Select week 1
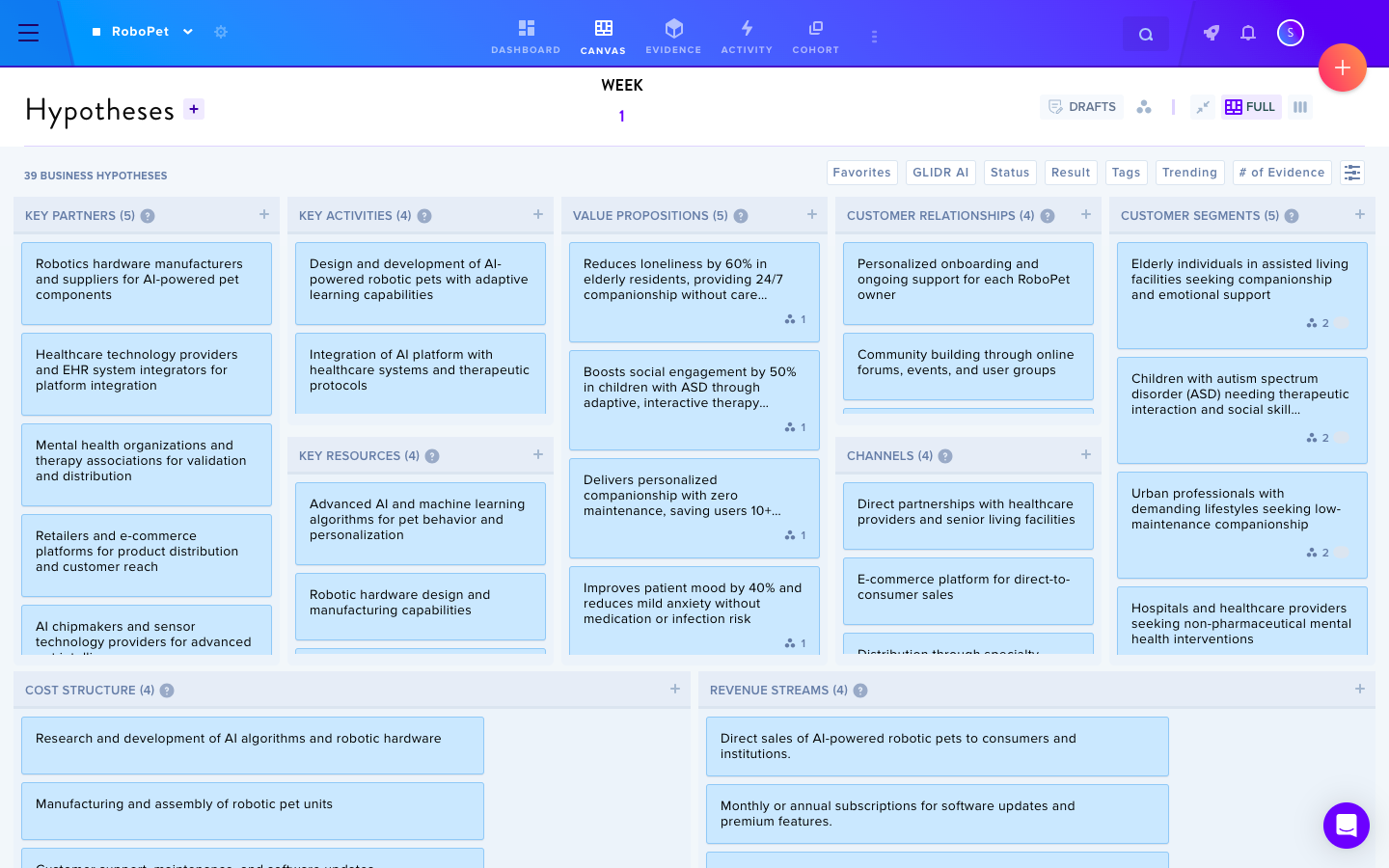Viewport: 1389px width, 868px height. point(622,116)
